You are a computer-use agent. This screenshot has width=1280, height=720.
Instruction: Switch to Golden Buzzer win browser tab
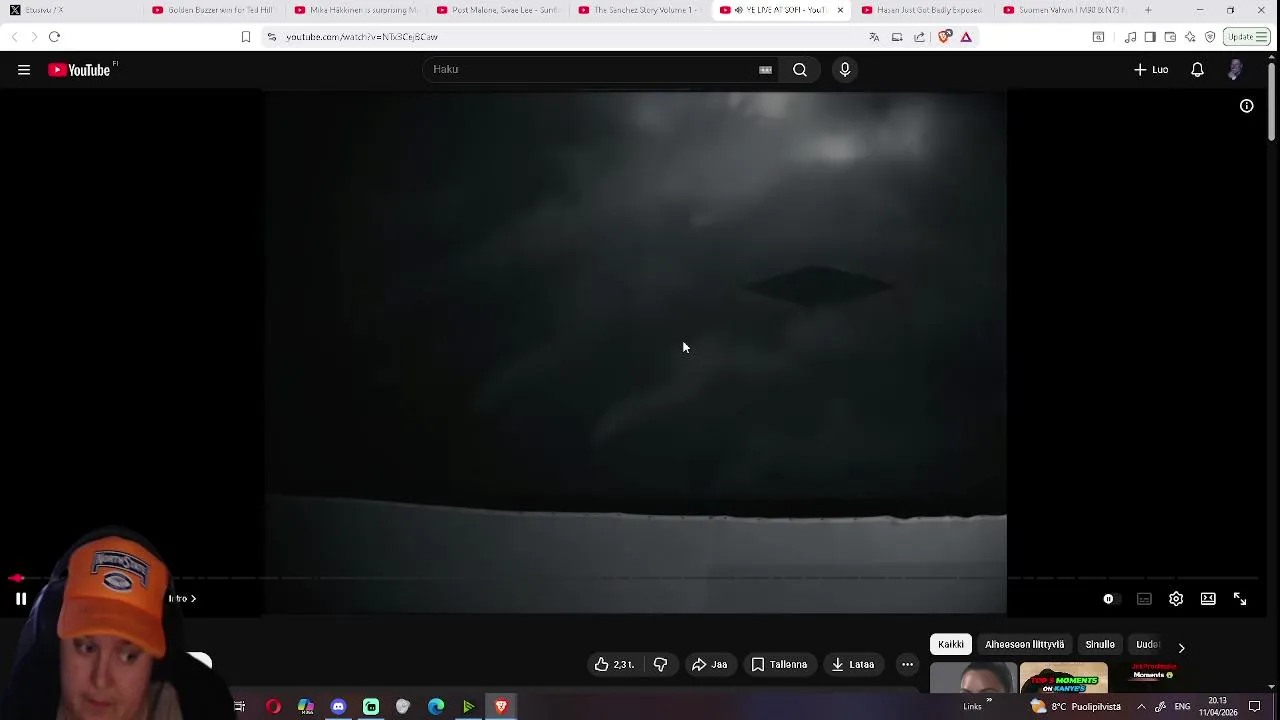click(212, 10)
